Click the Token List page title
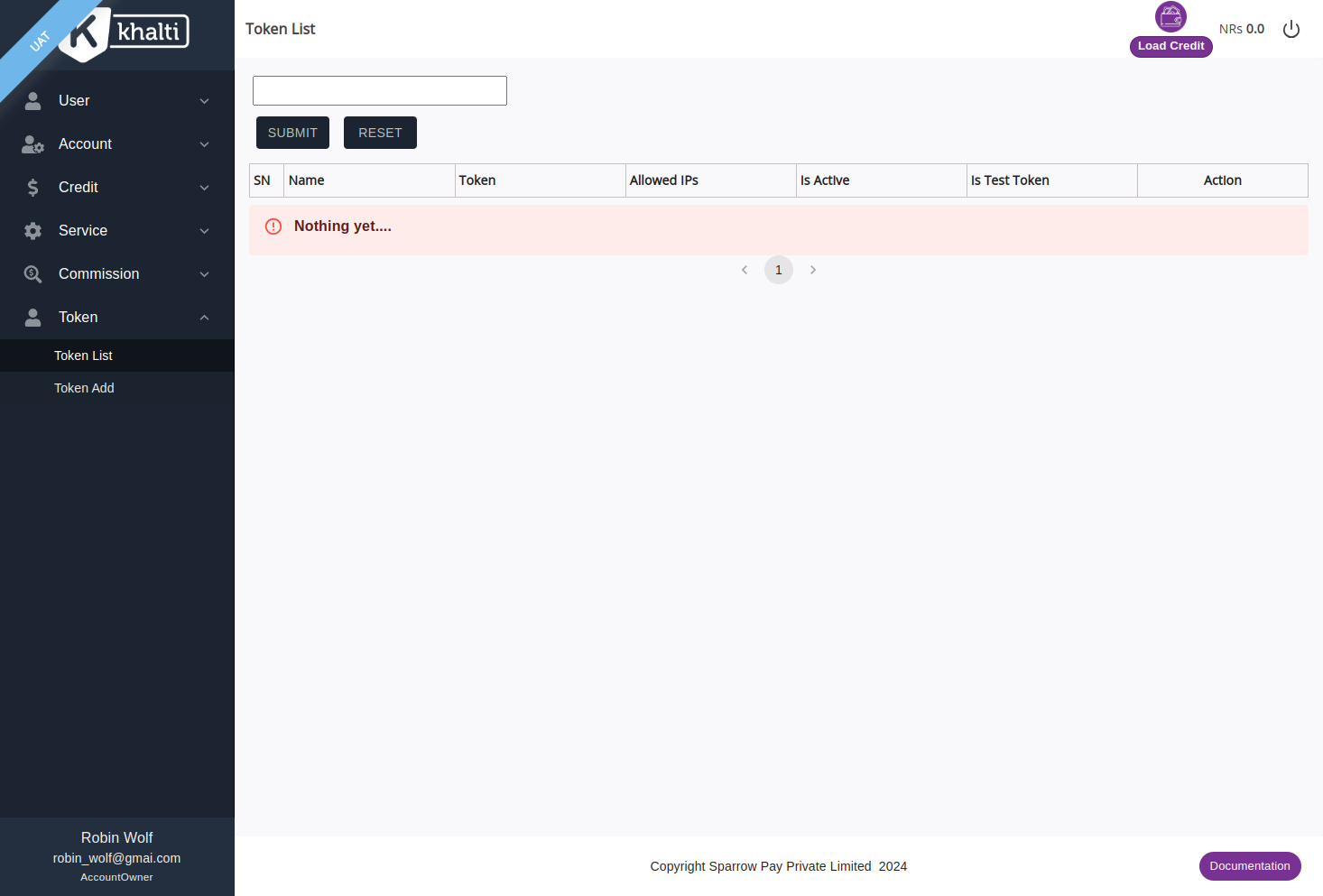 [280, 29]
